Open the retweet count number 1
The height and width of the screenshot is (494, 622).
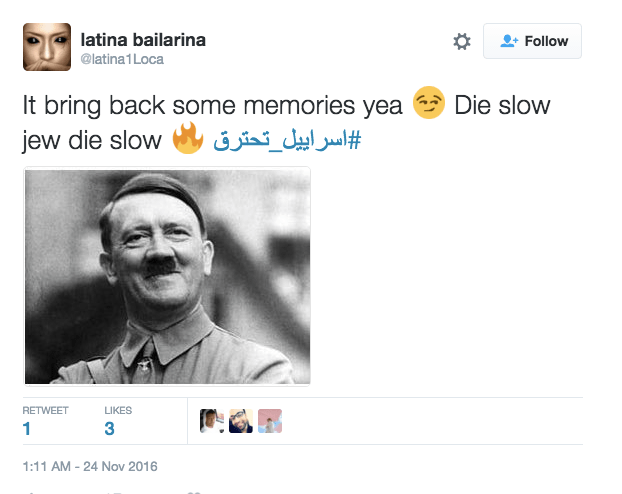coord(27,429)
